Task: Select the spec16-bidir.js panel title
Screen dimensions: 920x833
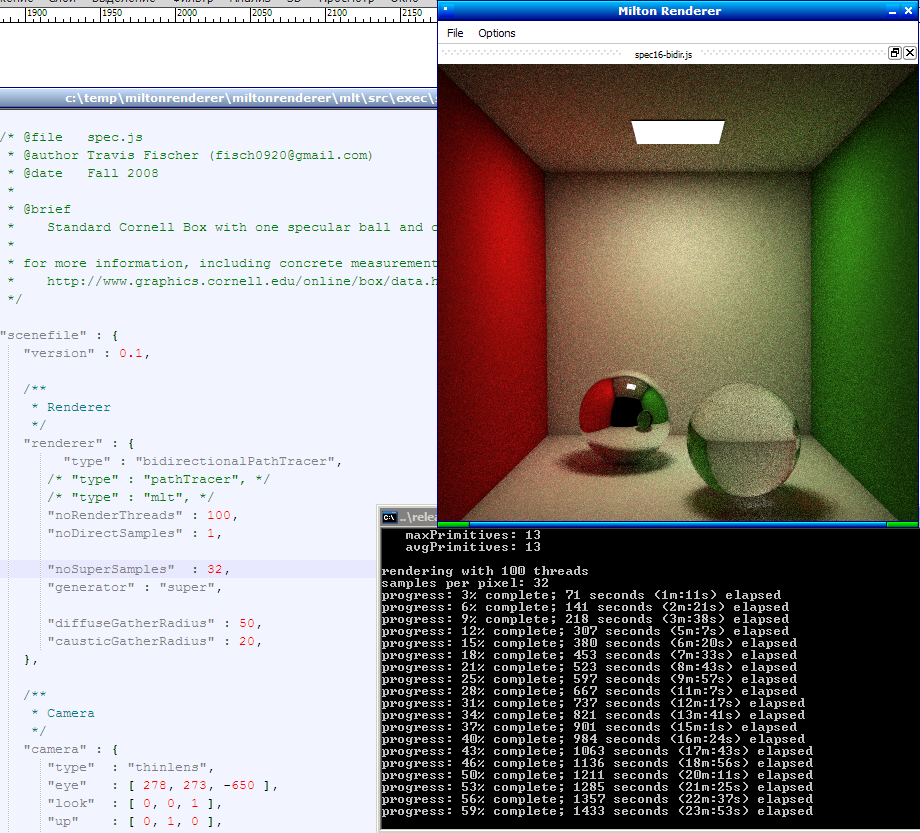Action: [x=663, y=55]
